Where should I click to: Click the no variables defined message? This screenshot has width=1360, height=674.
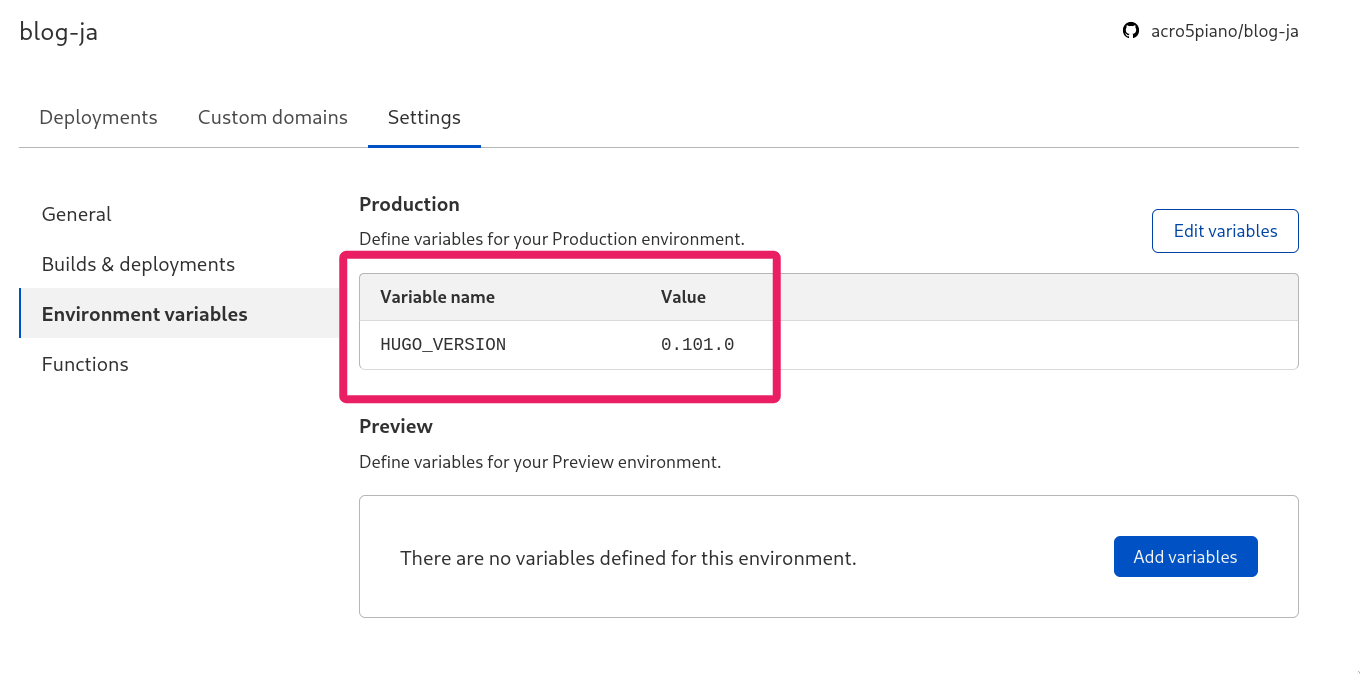point(628,558)
